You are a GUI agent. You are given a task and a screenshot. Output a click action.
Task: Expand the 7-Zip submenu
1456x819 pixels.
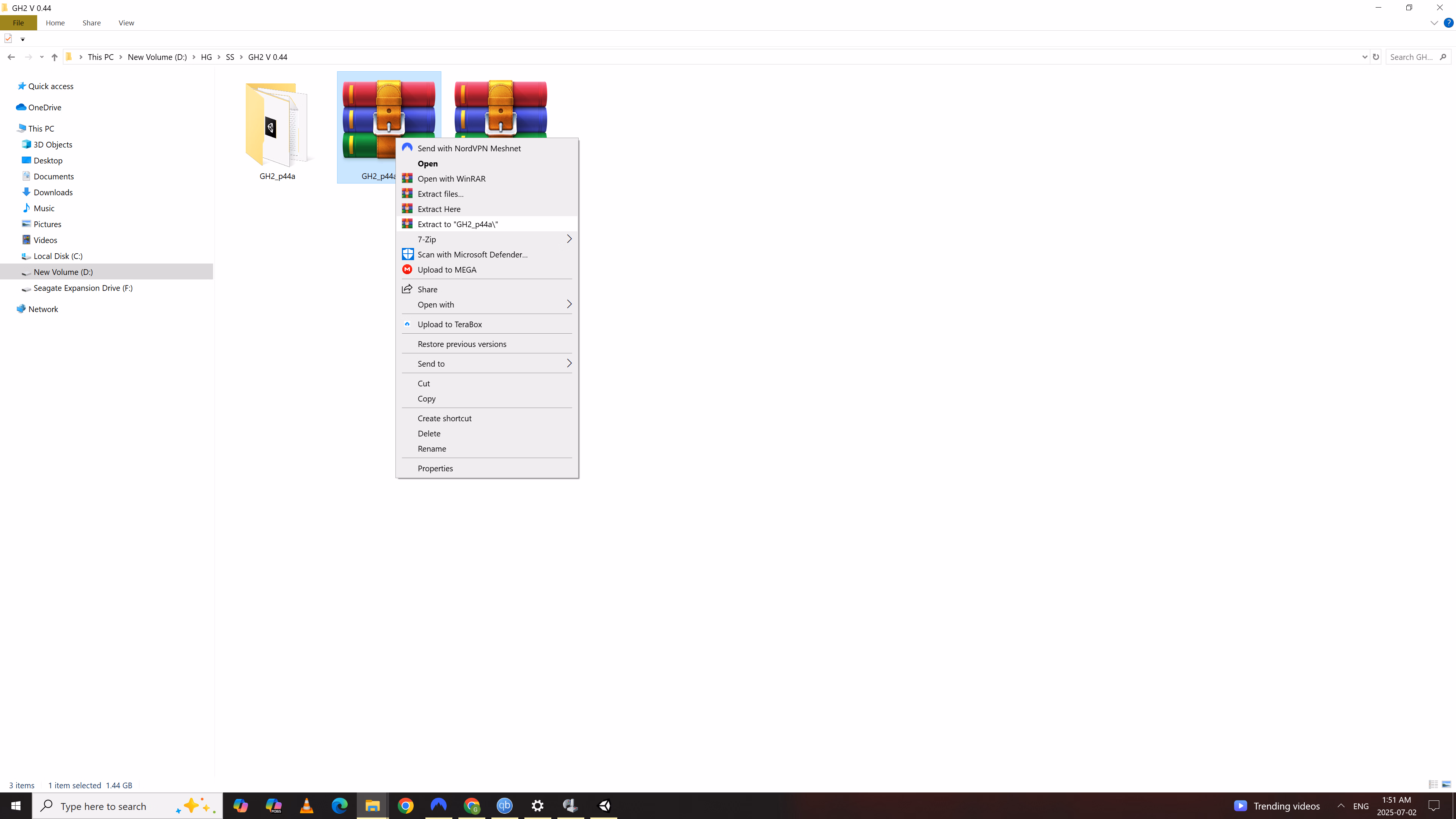pyautogui.click(x=569, y=239)
